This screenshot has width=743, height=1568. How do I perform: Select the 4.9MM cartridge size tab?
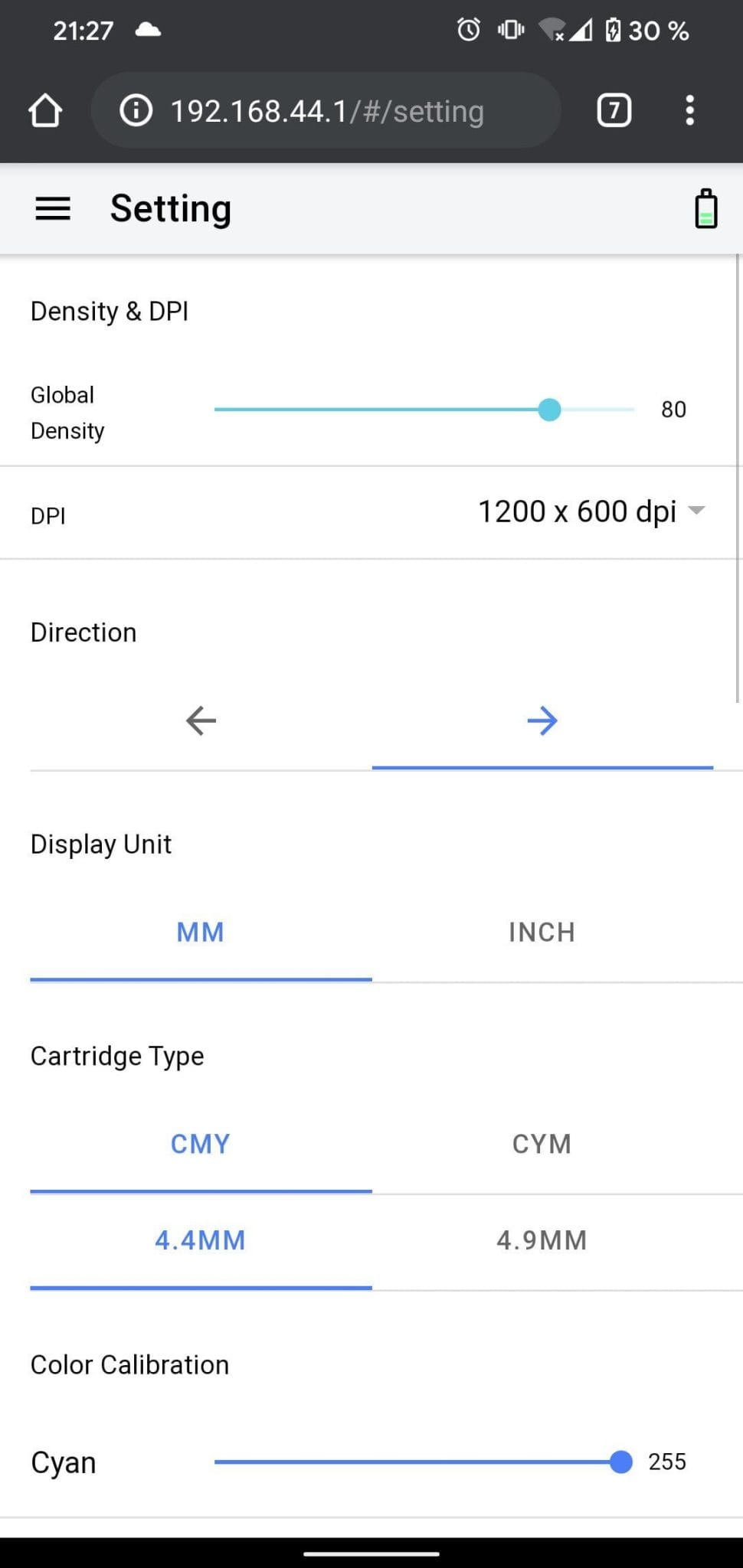coord(542,1240)
